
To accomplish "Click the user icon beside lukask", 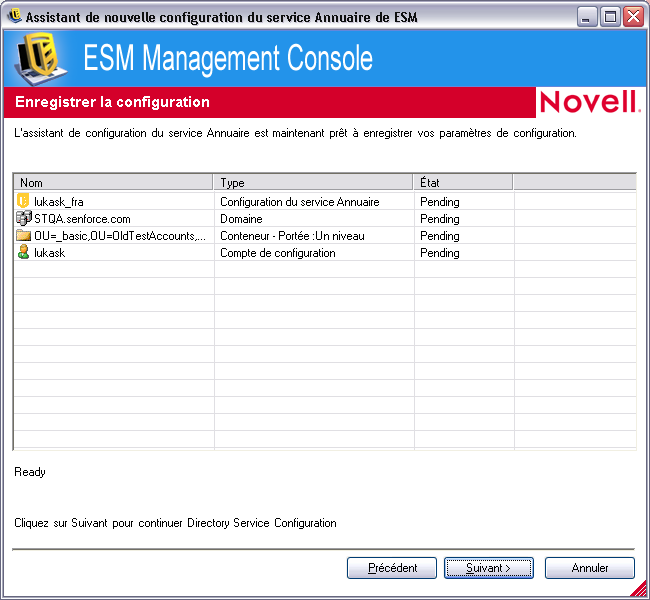I will (24, 252).
